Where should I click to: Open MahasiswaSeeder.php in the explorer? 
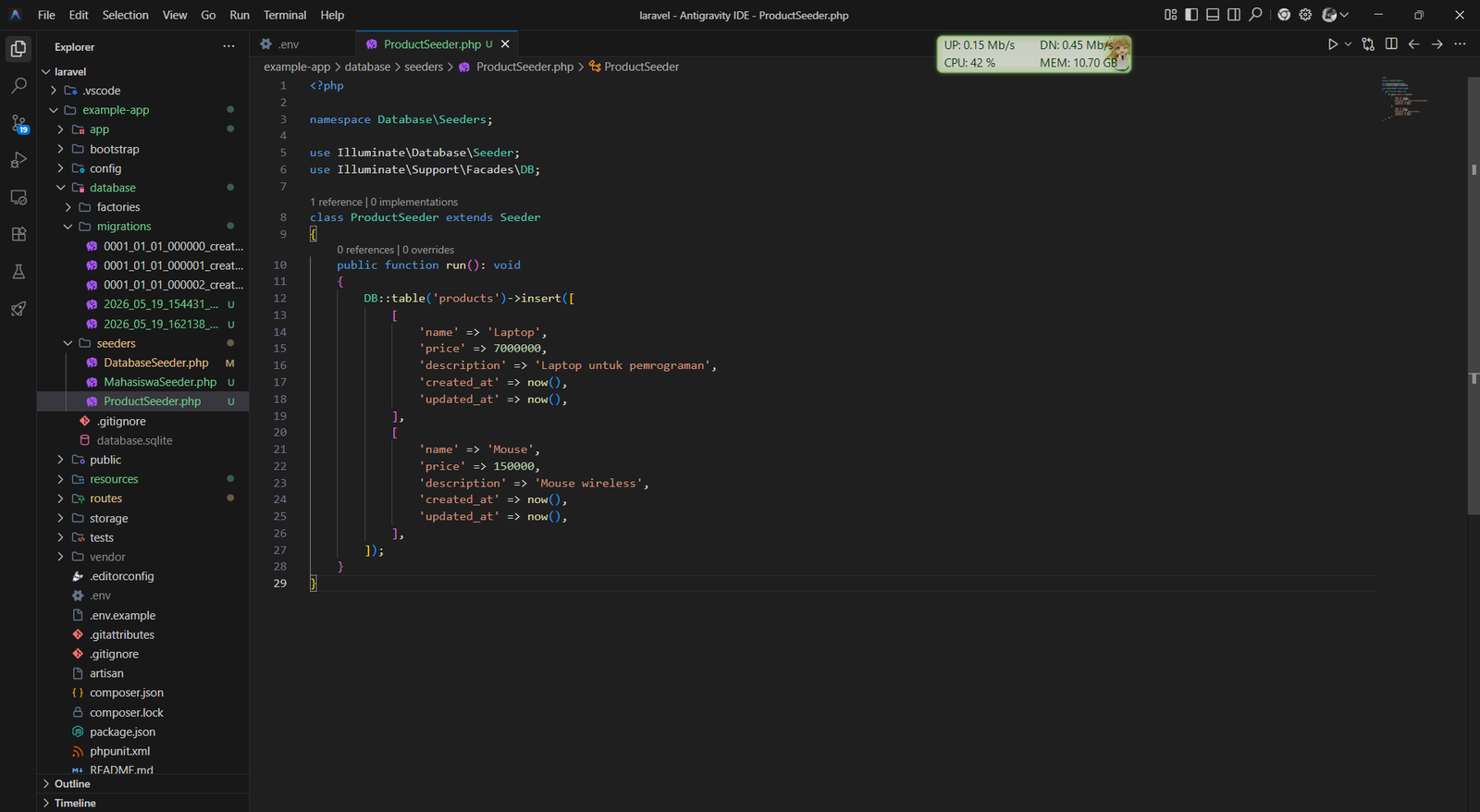click(x=160, y=382)
